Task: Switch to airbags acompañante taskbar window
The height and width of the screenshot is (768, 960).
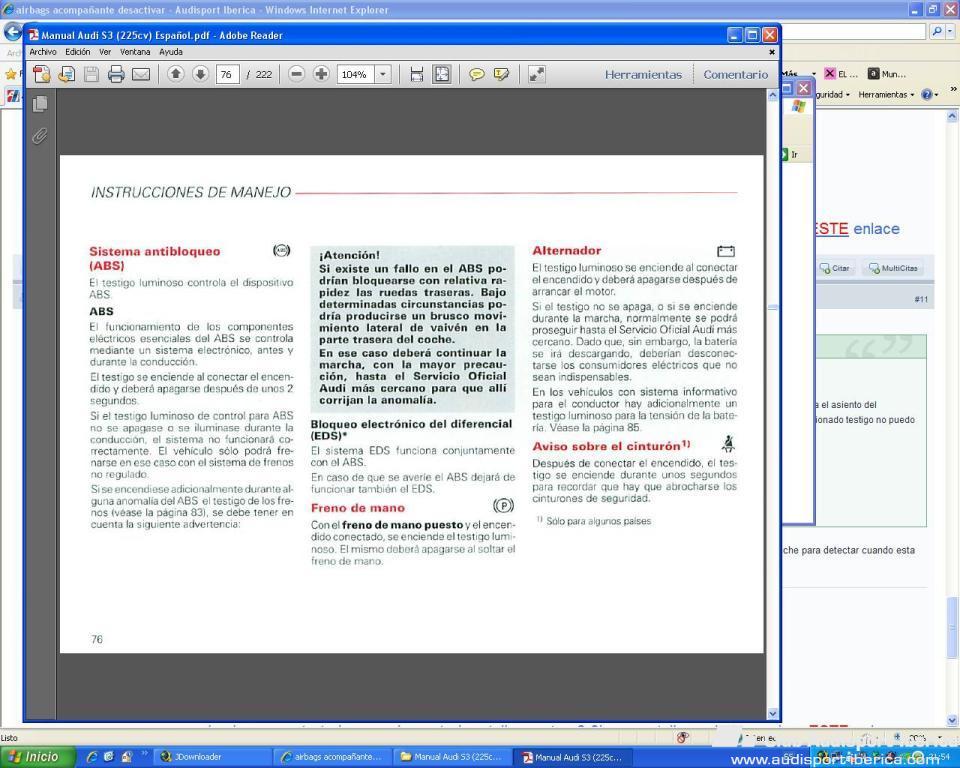Action: click(331, 757)
